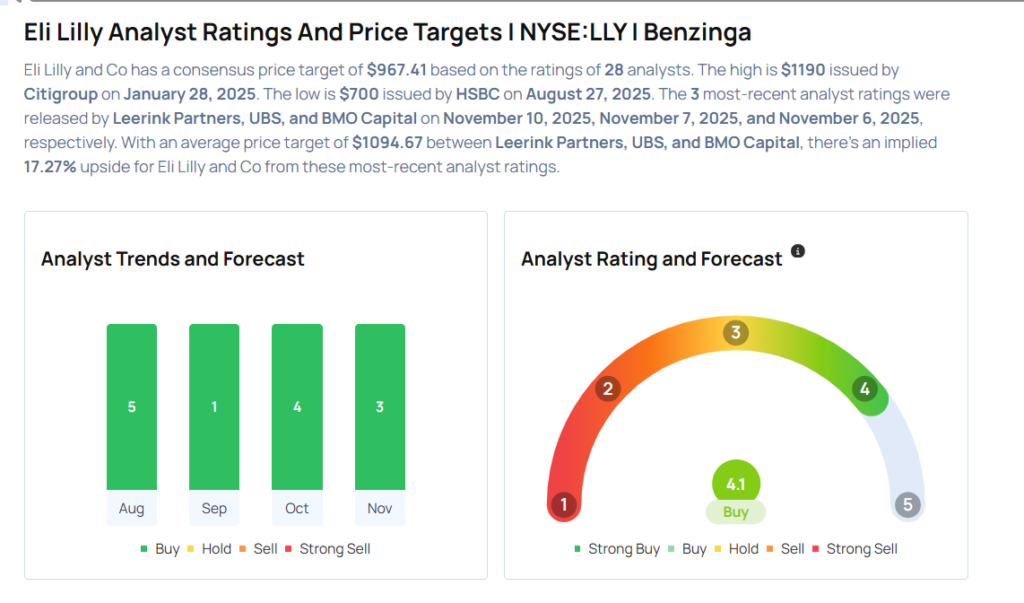Click the info icon beside Analyst Rating heading

(x=797, y=252)
